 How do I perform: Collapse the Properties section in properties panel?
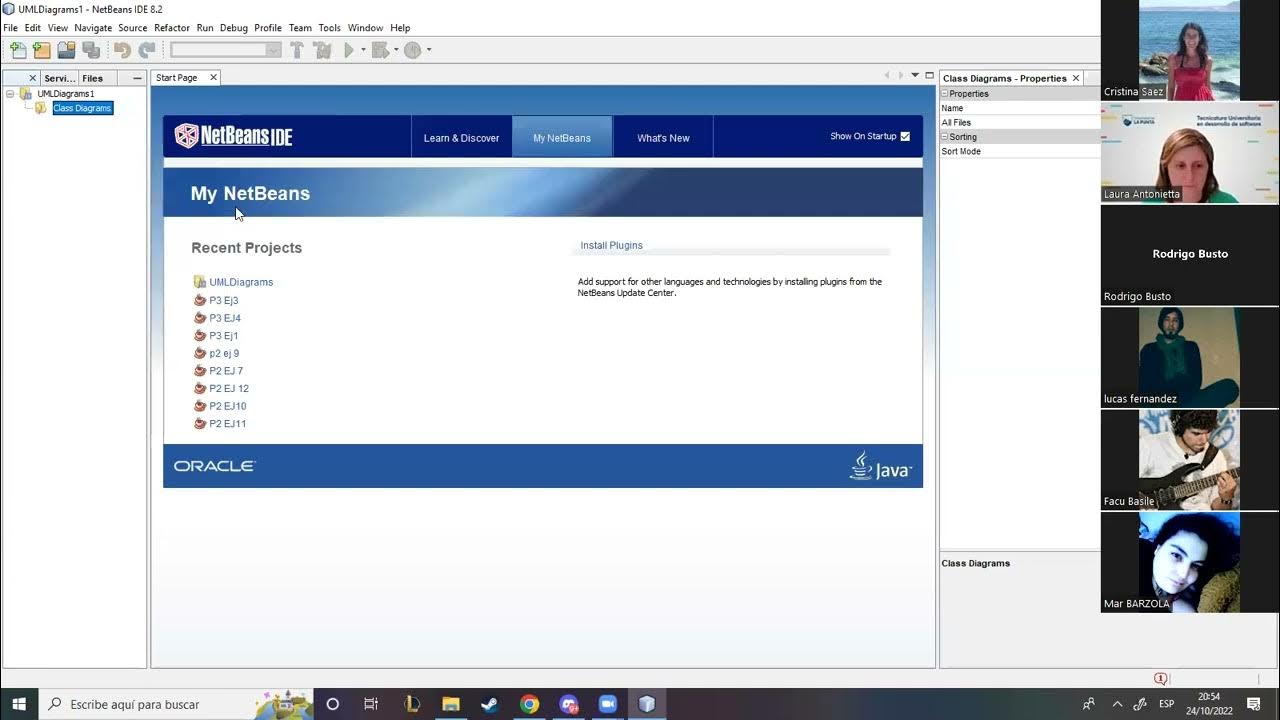(945, 94)
